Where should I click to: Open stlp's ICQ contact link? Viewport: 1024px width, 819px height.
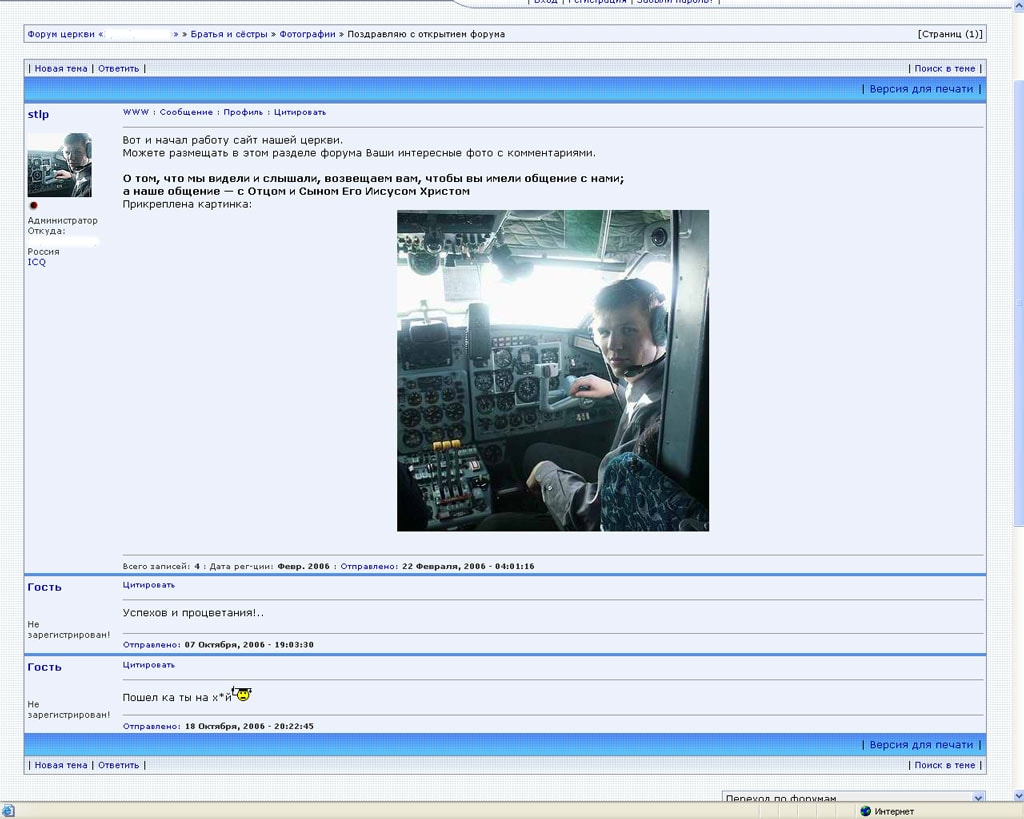[x=36, y=262]
